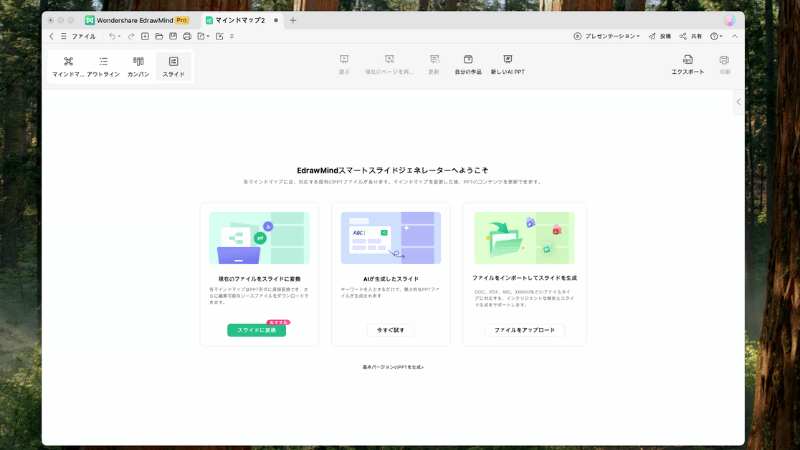Image resolution: width=800 pixels, height=450 pixels.
Task: Click the hamburger menu icon beside ファイル
Action: point(64,36)
